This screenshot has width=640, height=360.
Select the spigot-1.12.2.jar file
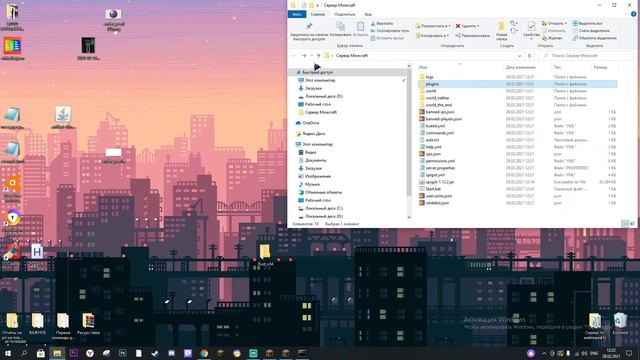pyautogui.click(x=440, y=182)
